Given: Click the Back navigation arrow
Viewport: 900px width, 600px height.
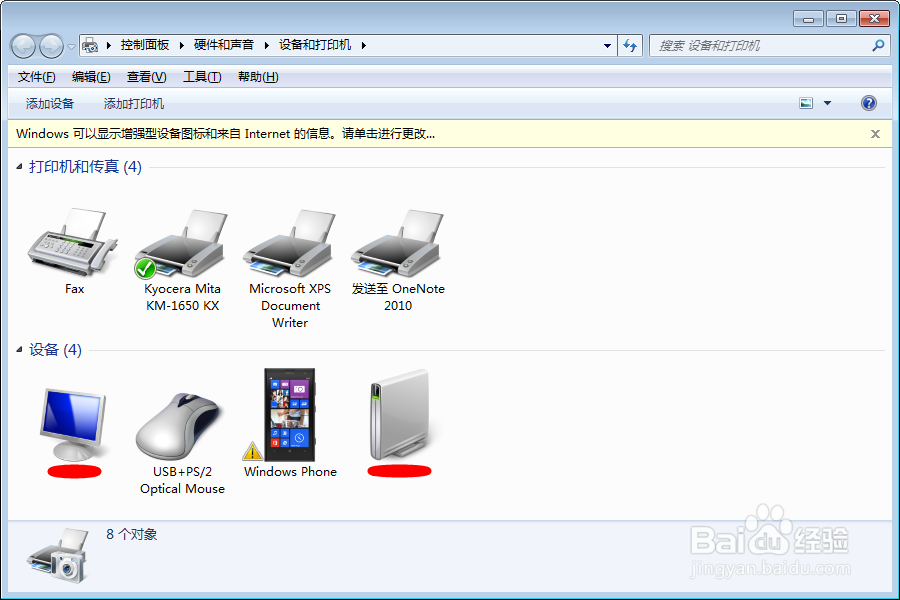Looking at the screenshot, I should pos(24,46).
